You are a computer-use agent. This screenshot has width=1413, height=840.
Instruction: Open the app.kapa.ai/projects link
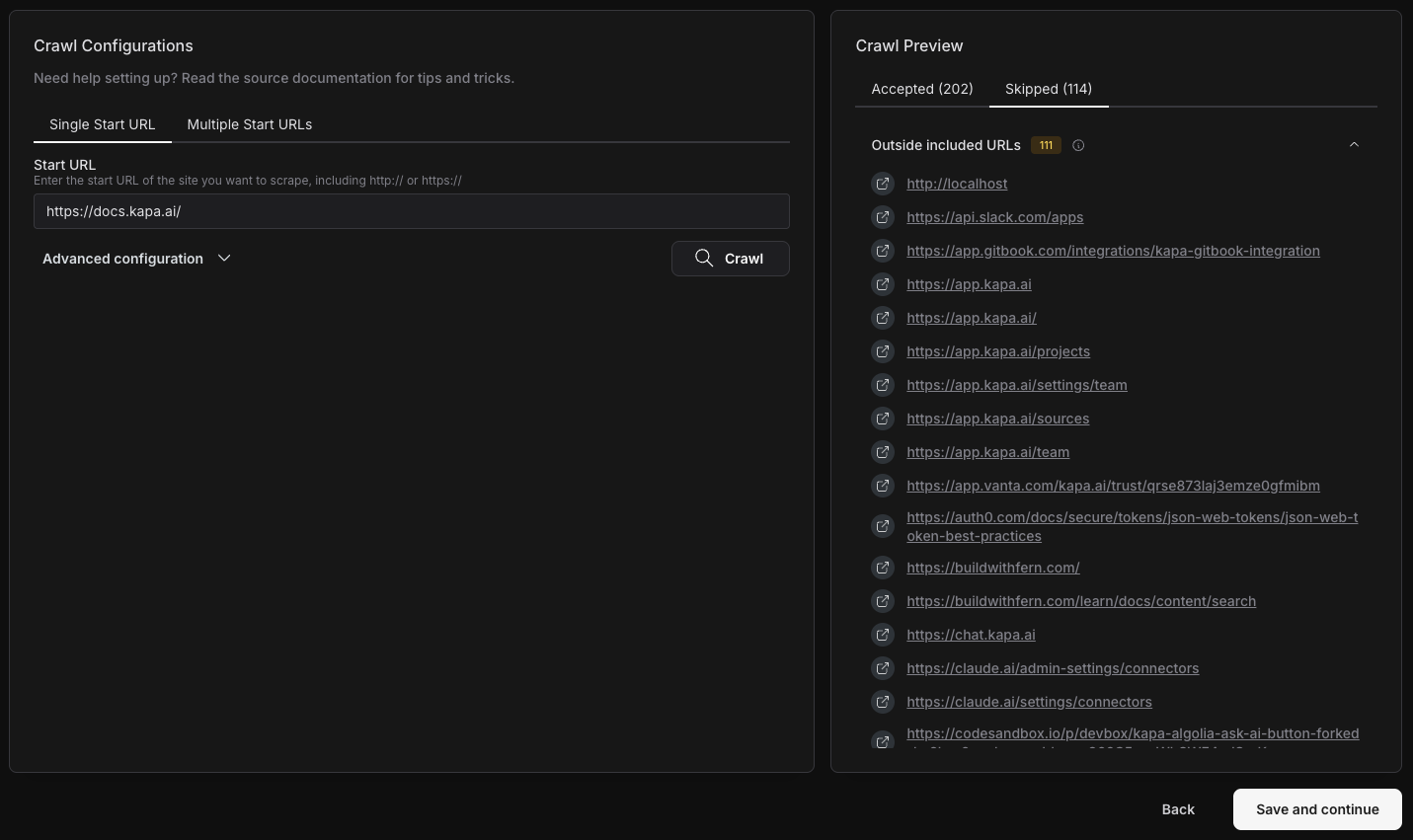pyautogui.click(x=998, y=351)
